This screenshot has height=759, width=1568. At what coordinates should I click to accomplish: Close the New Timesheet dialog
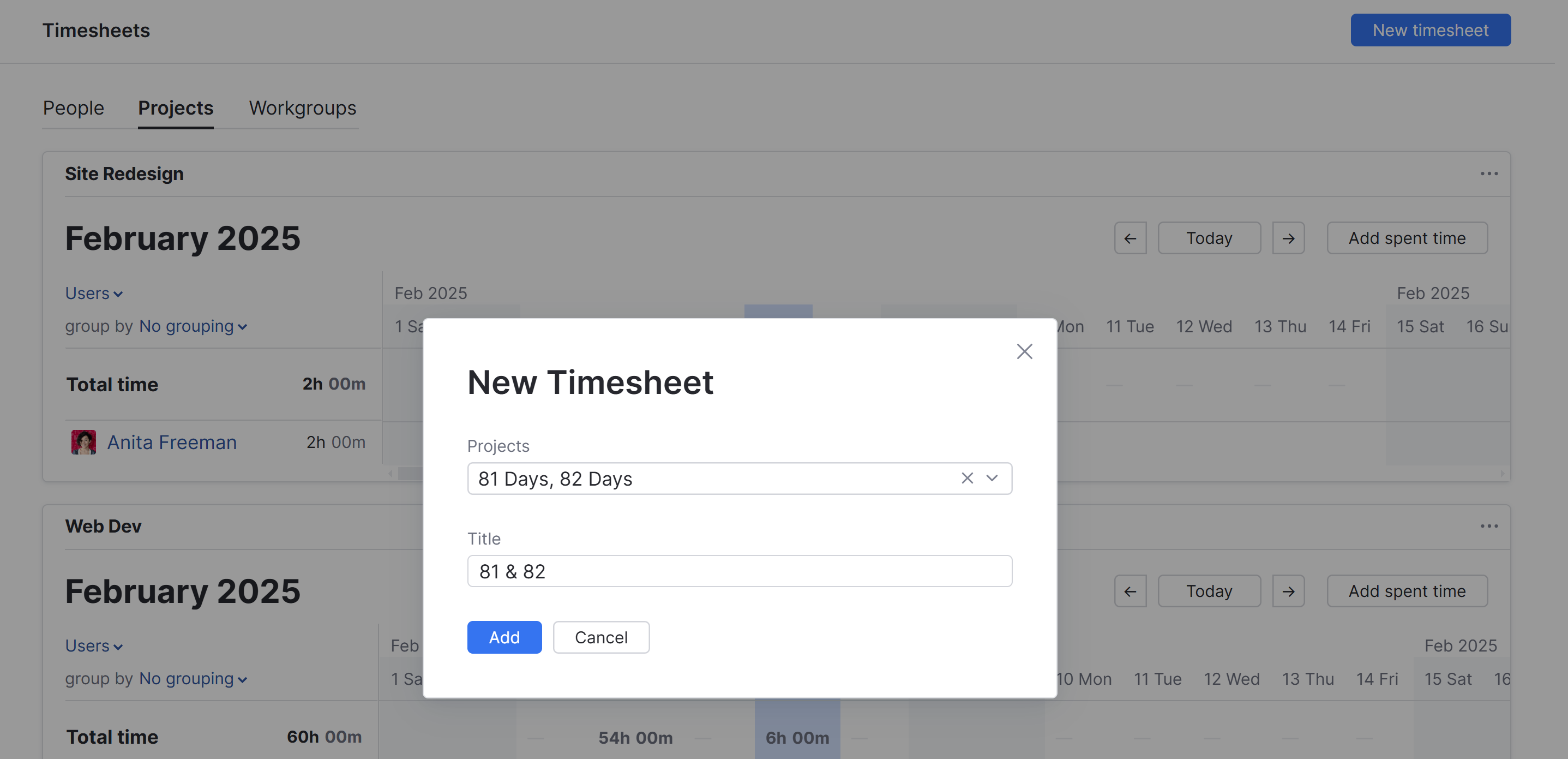pyautogui.click(x=1024, y=351)
